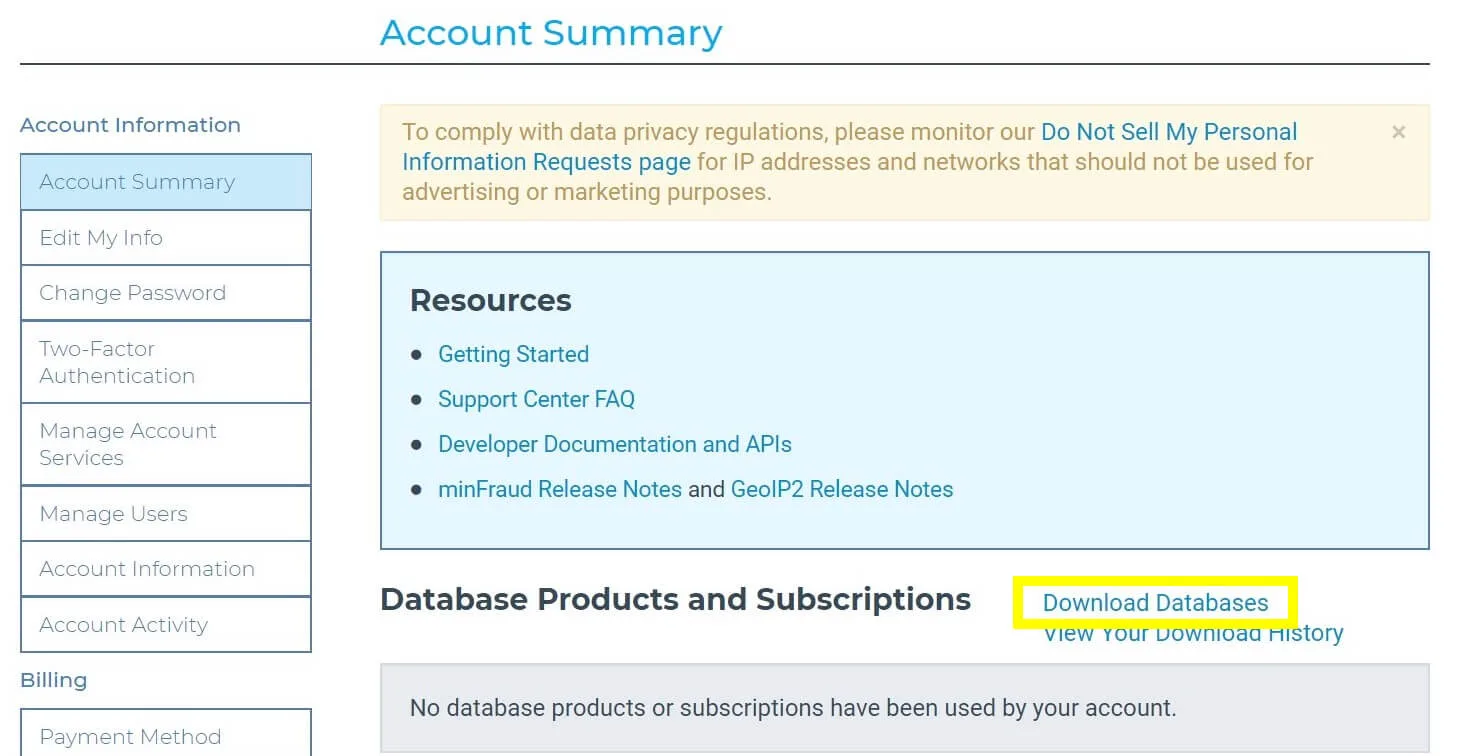Open the Getting Started resource link
The image size is (1478, 756).
click(x=514, y=354)
